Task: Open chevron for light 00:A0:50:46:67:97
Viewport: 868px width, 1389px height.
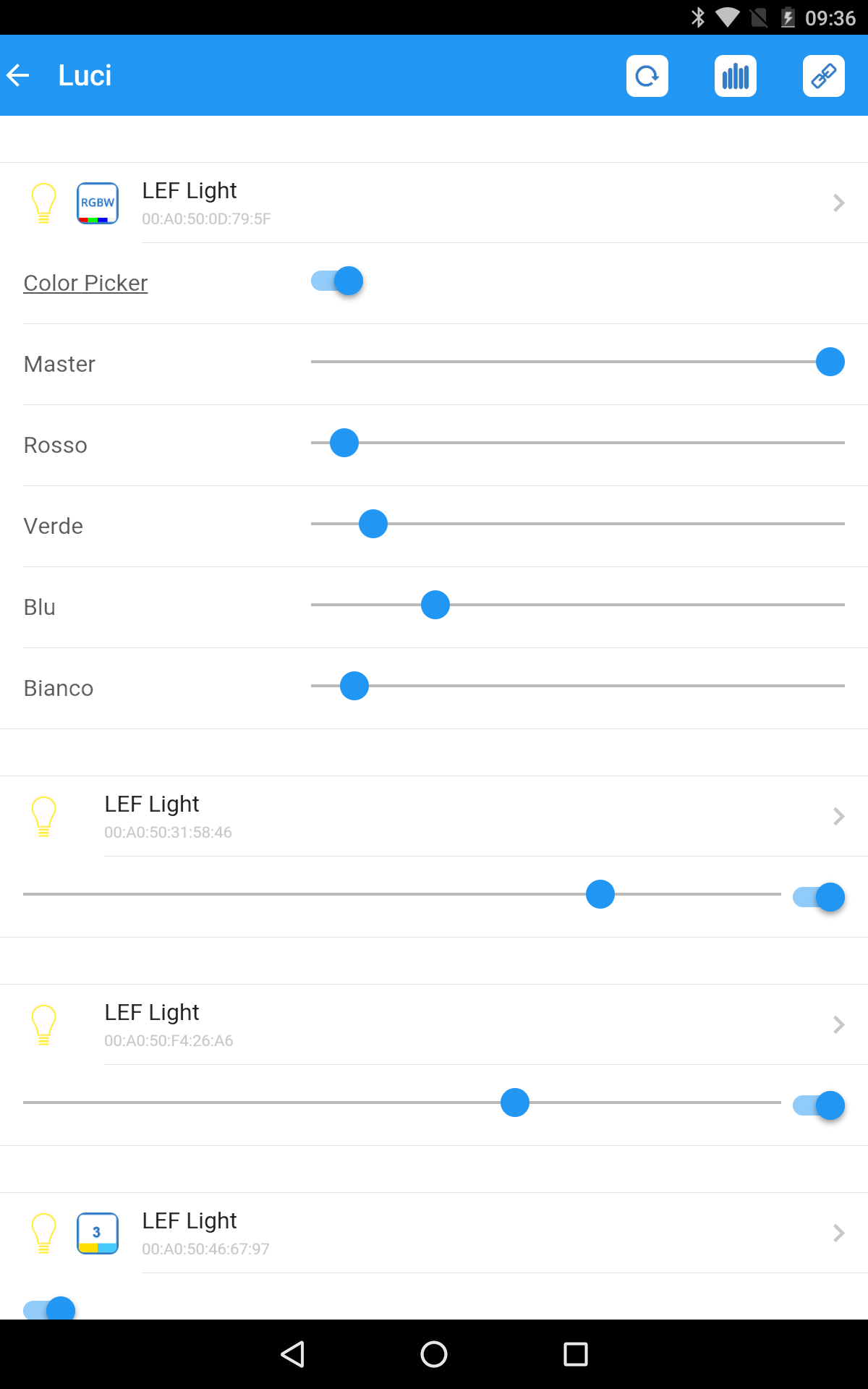Action: pyautogui.click(x=838, y=1233)
